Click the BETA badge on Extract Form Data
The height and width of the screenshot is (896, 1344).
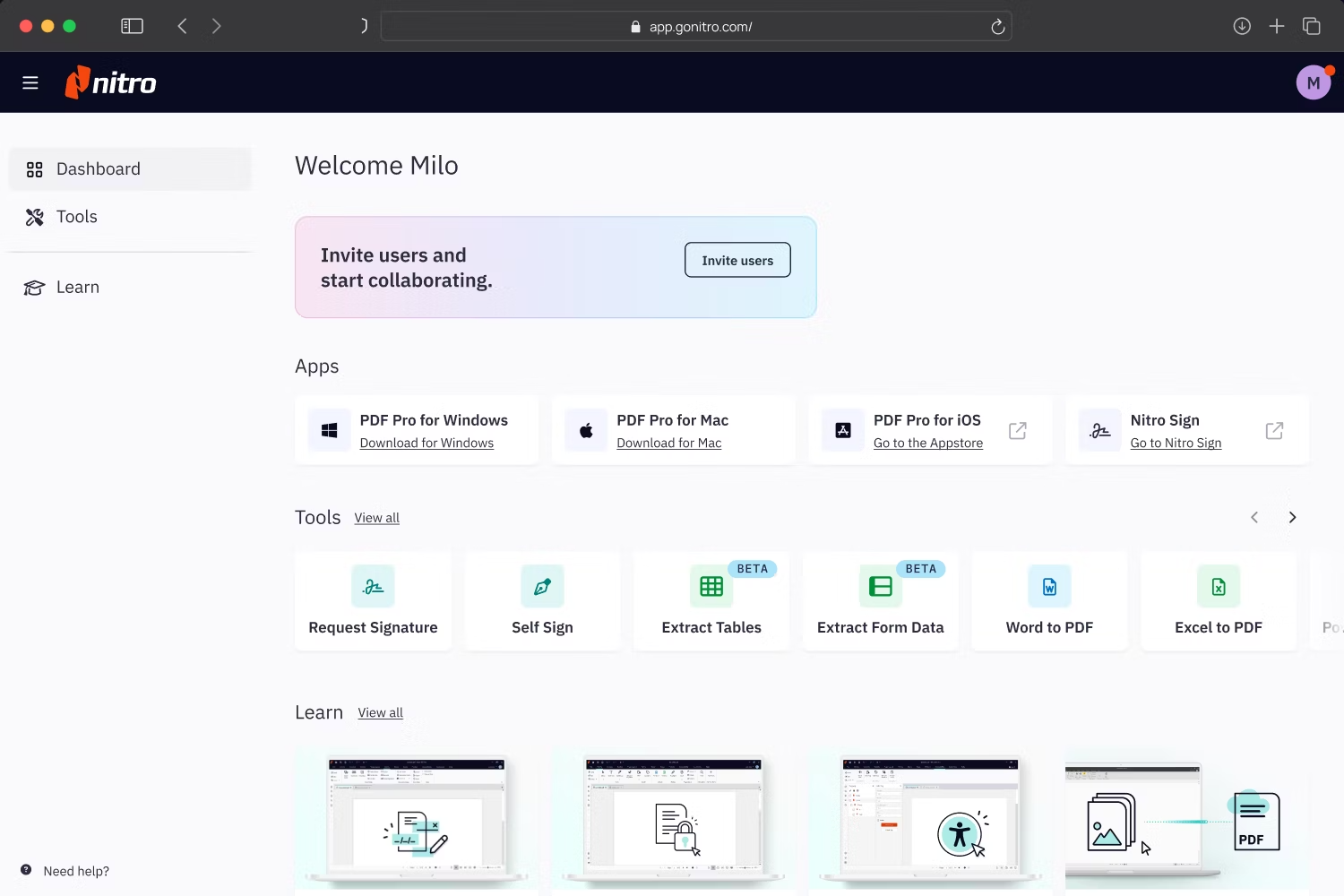921,569
